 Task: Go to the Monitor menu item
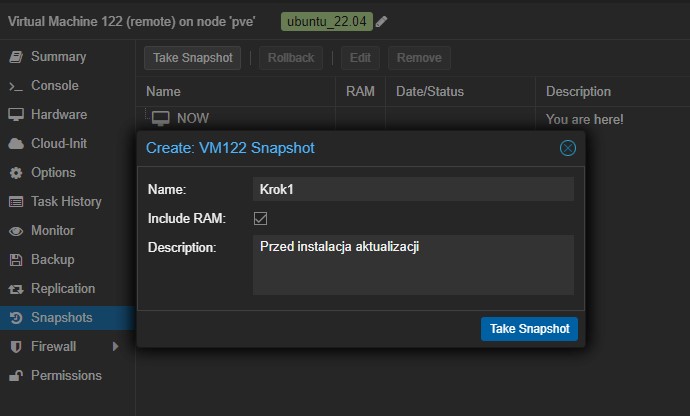coord(52,231)
